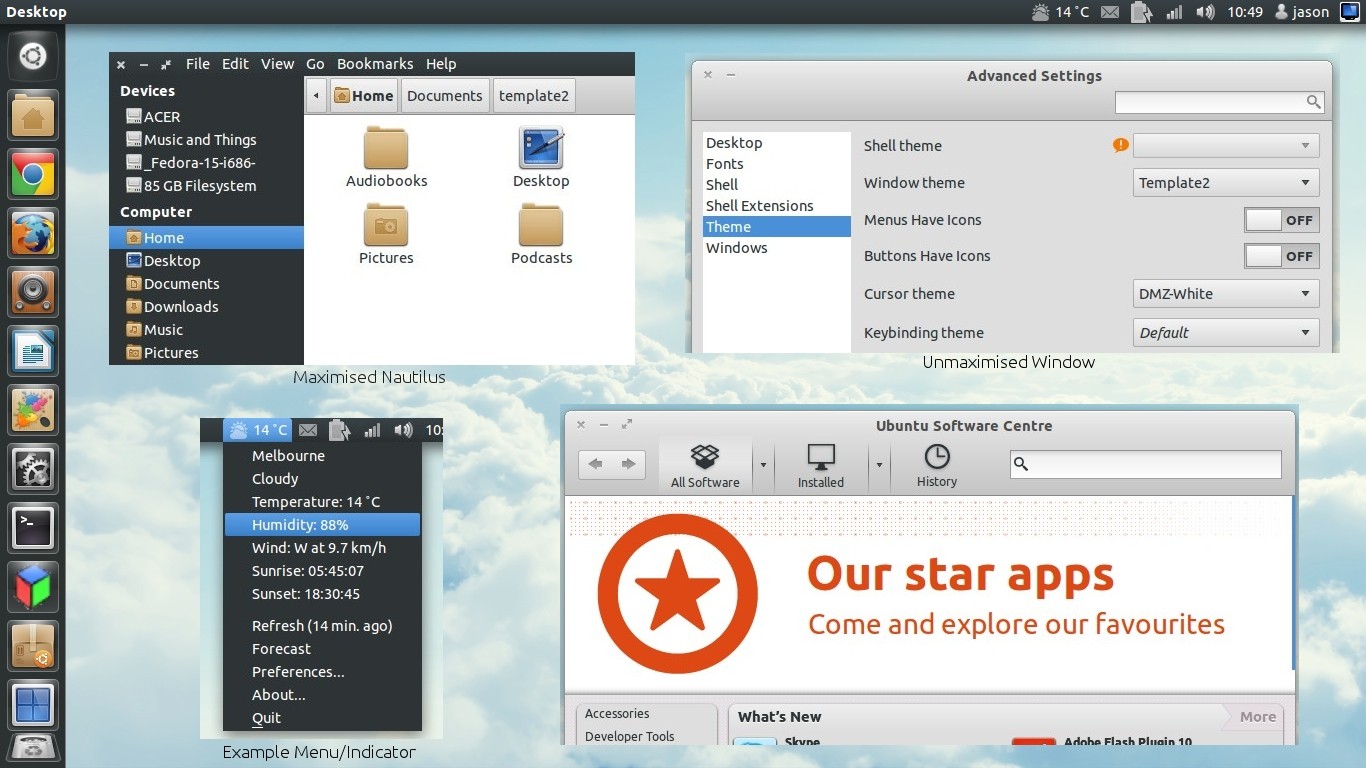
Task: Open the Keybinding theme Default dropdown
Action: pyautogui.click(x=1226, y=333)
